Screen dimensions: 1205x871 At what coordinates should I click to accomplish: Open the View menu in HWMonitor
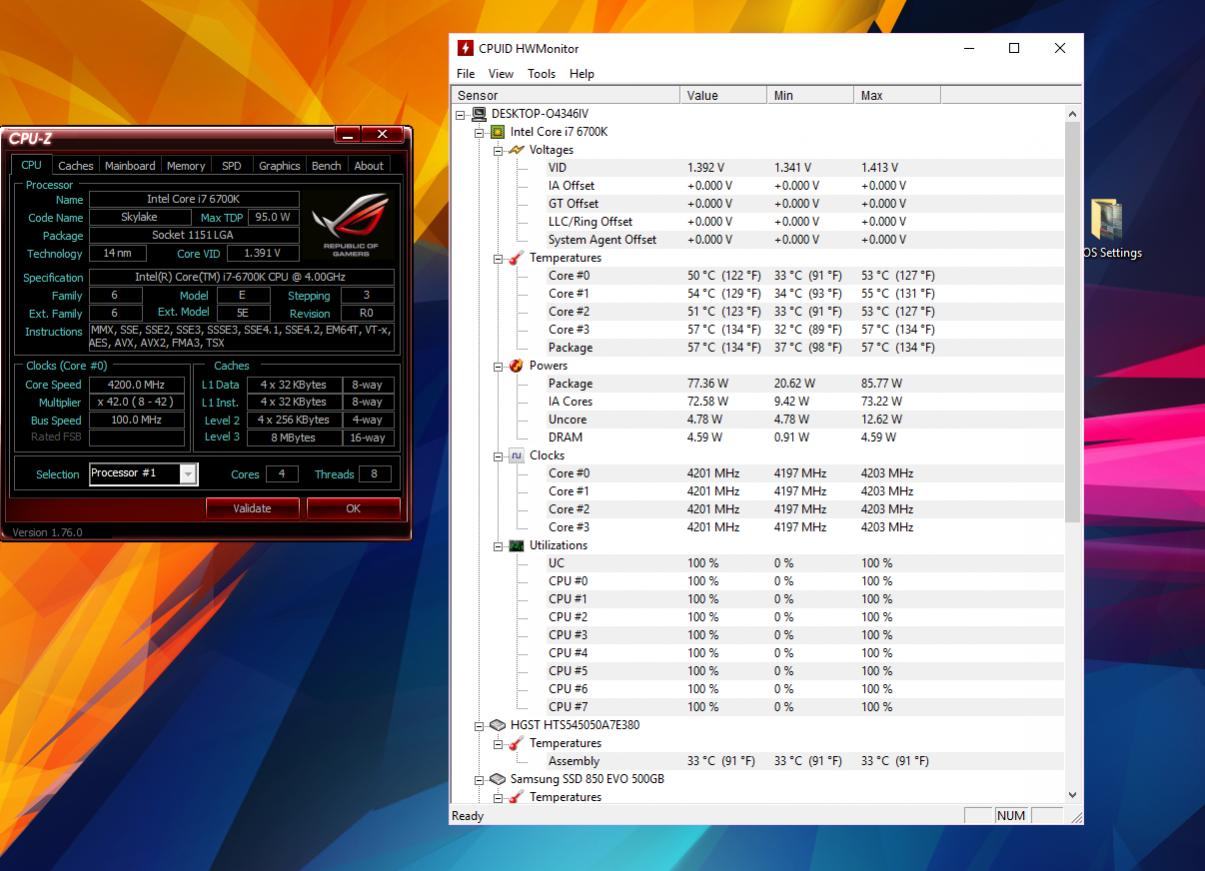(x=501, y=73)
